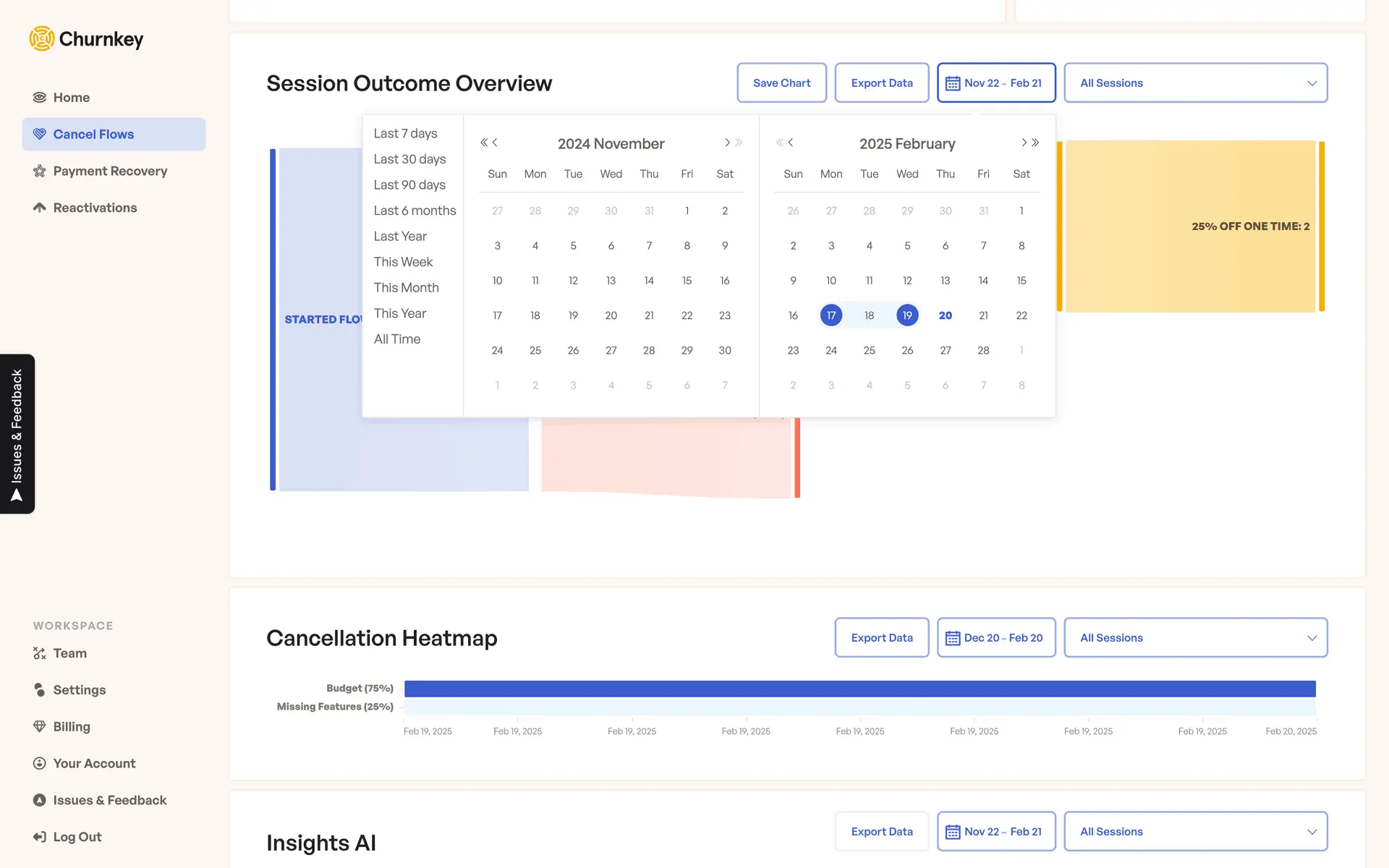
Task: Select November 15 in left calendar
Action: (687, 281)
